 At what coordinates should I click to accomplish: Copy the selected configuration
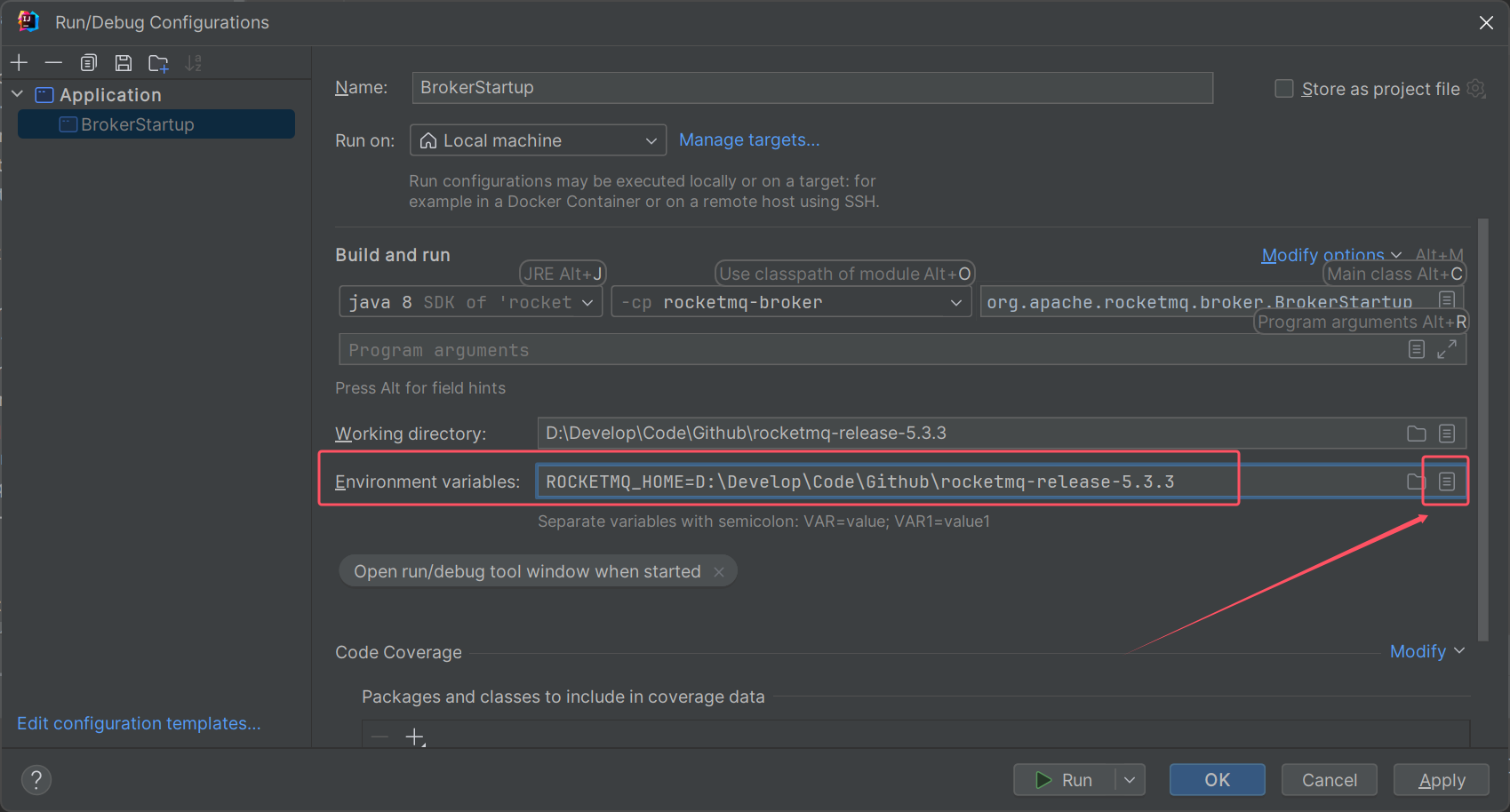coord(88,63)
